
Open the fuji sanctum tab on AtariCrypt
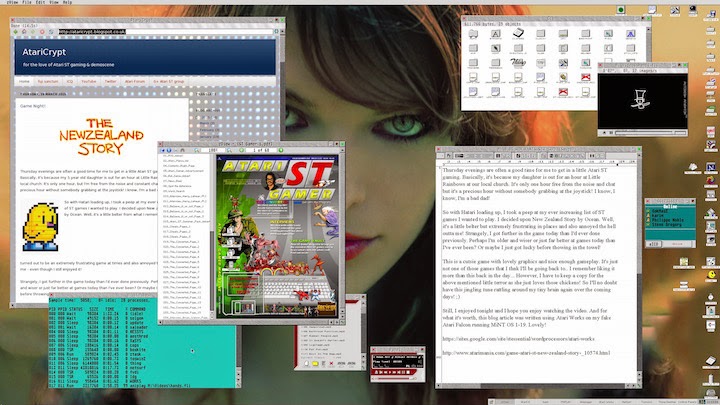pos(48,81)
